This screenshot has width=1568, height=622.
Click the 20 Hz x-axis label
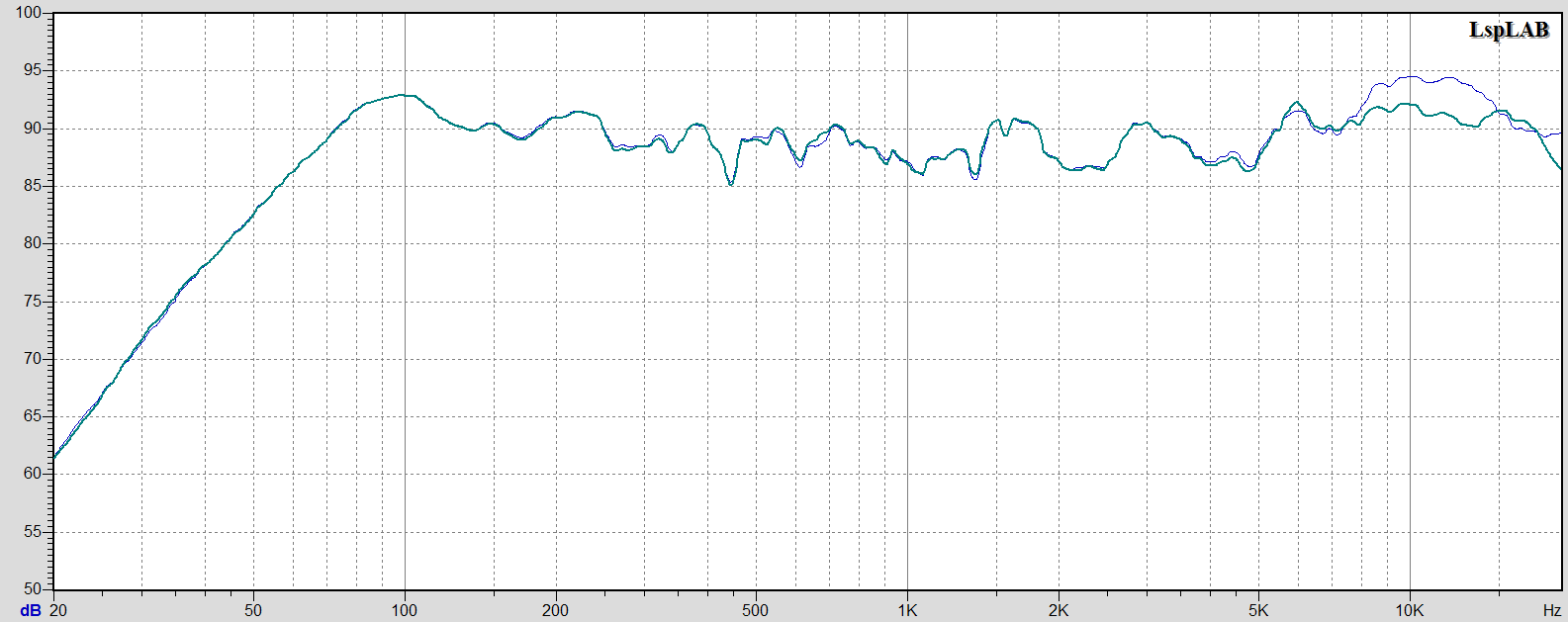[58, 610]
